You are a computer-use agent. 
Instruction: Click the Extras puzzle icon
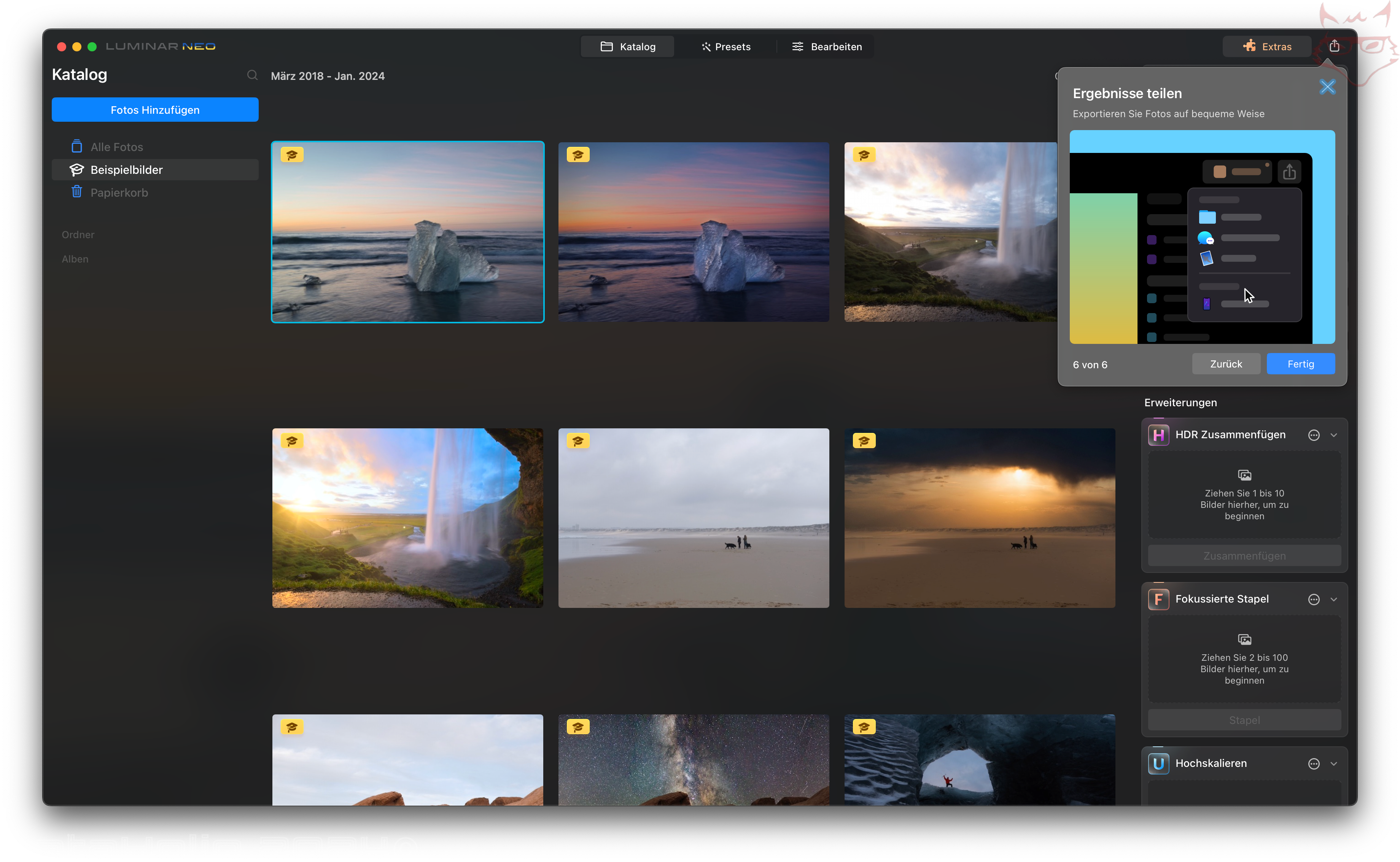coord(1249,46)
